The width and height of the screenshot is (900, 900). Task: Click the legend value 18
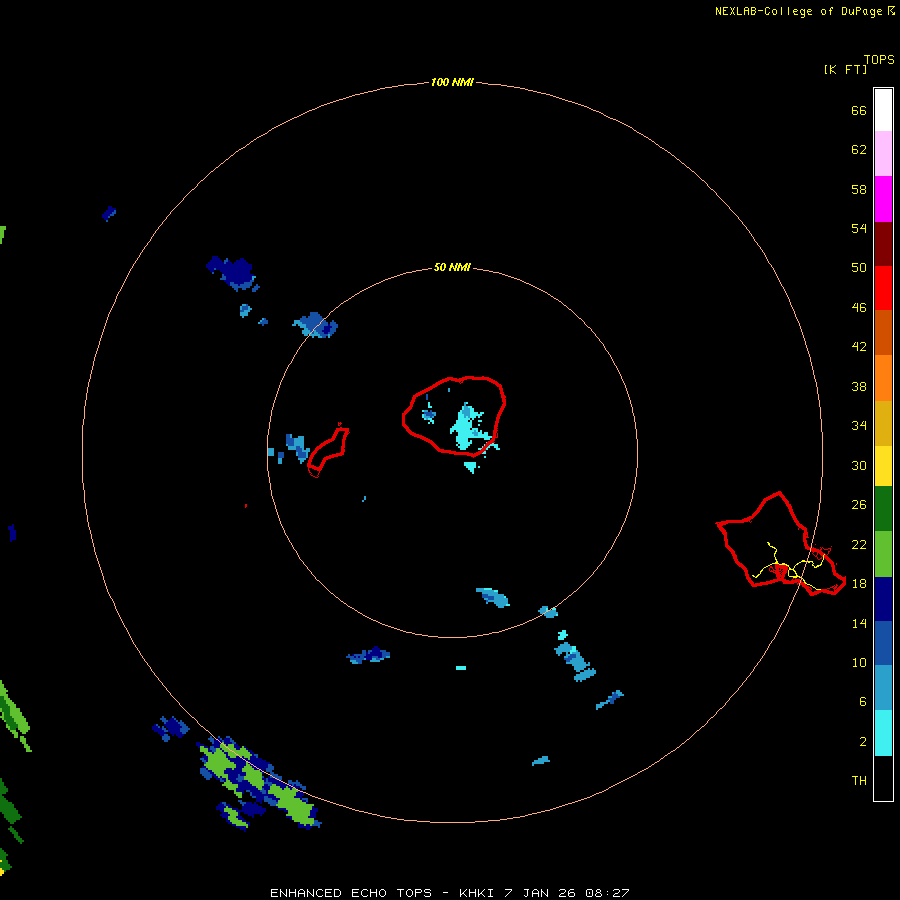click(859, 583)
